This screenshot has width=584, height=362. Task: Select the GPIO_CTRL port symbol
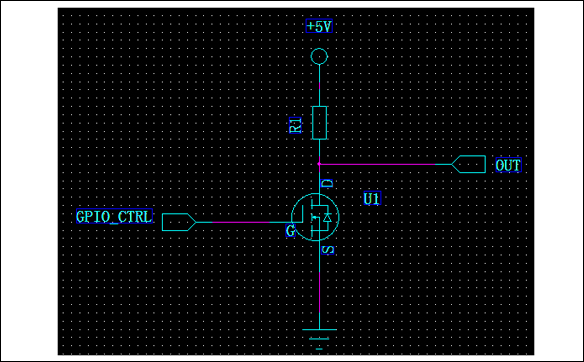pyautogui.click(x=179, y=222)
